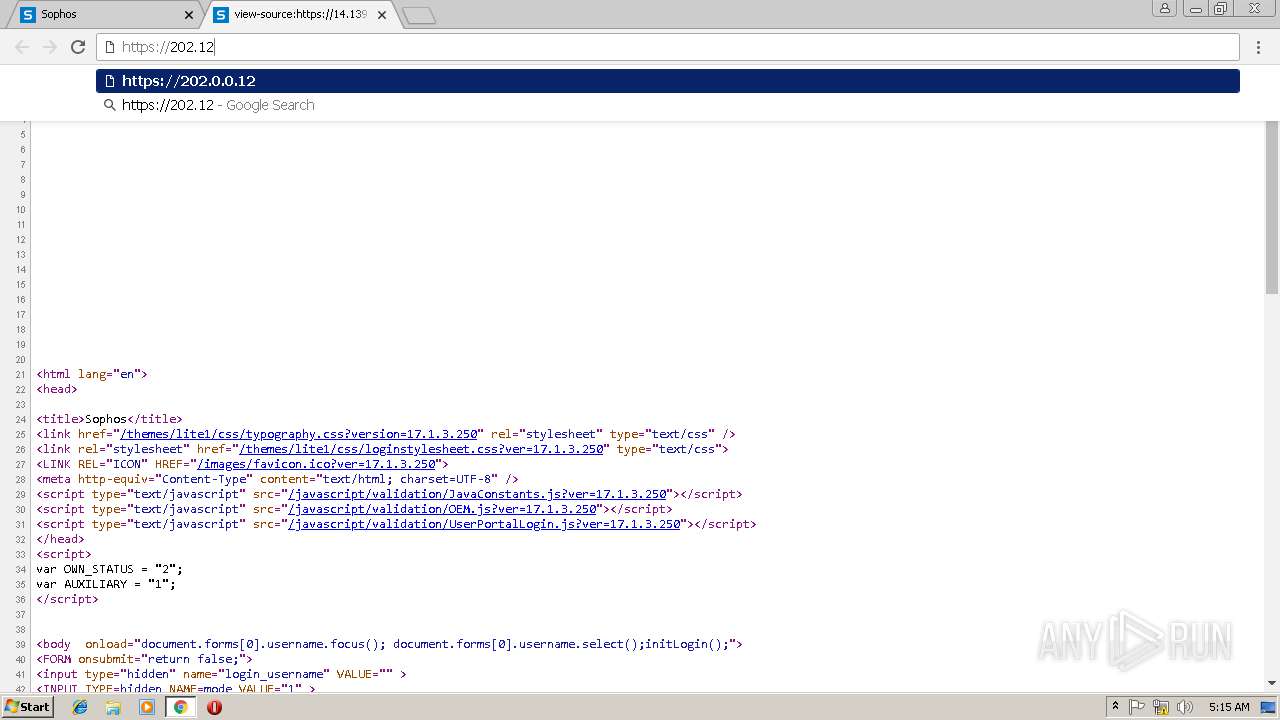Screen dimensions: 1280x720
Task: Open the Windows Start menu
Action: click(28, 707)
